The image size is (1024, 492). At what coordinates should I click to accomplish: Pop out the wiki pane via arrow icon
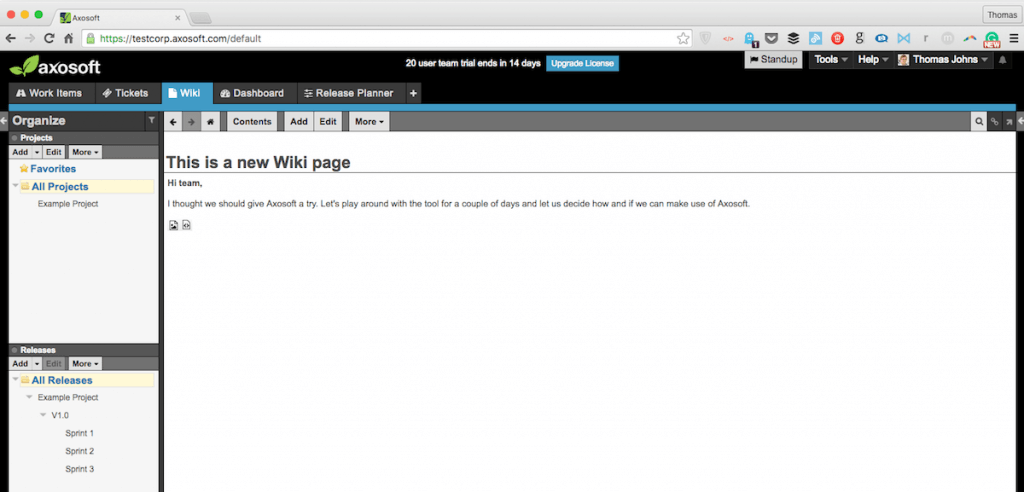(x=1009, y=122)
